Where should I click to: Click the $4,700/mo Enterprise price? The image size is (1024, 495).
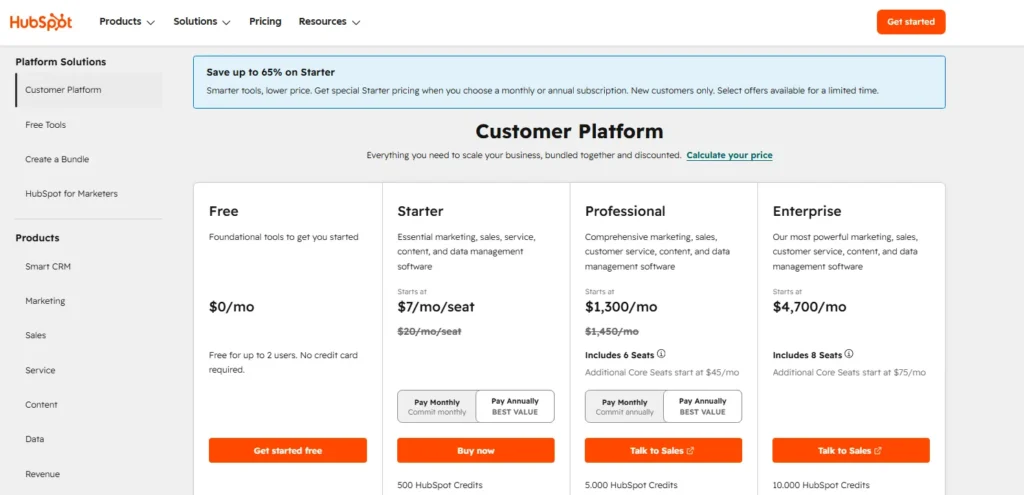tap(809, 306)
